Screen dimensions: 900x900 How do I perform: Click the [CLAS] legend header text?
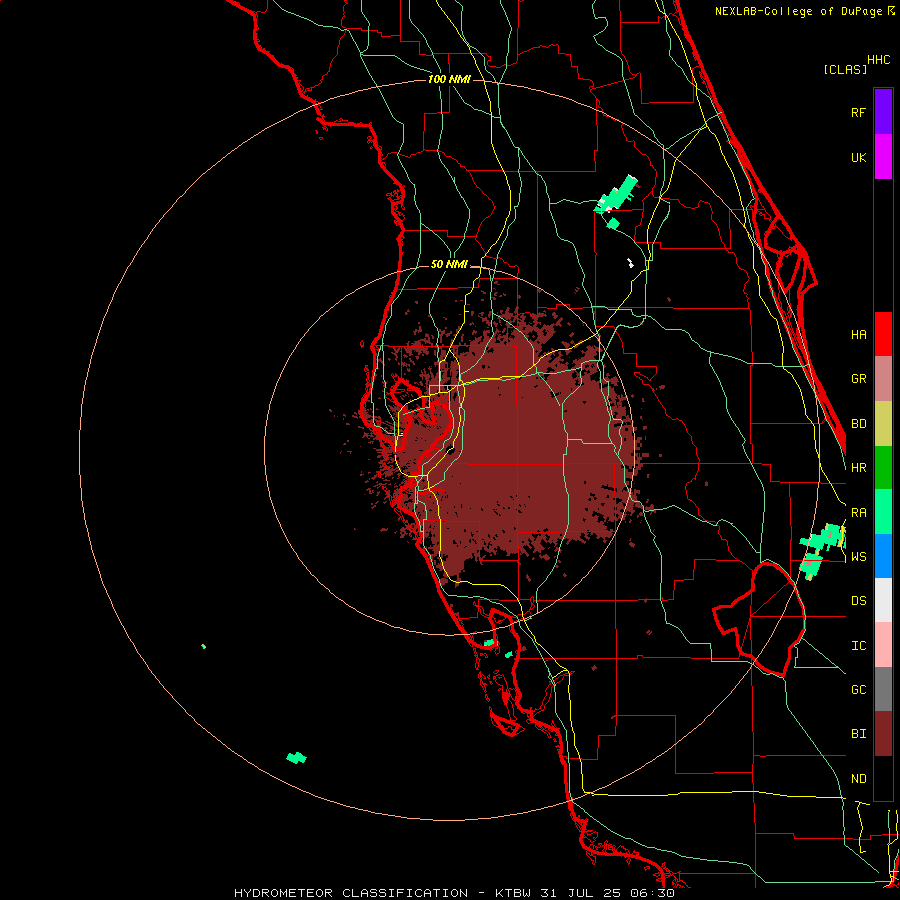845,69
